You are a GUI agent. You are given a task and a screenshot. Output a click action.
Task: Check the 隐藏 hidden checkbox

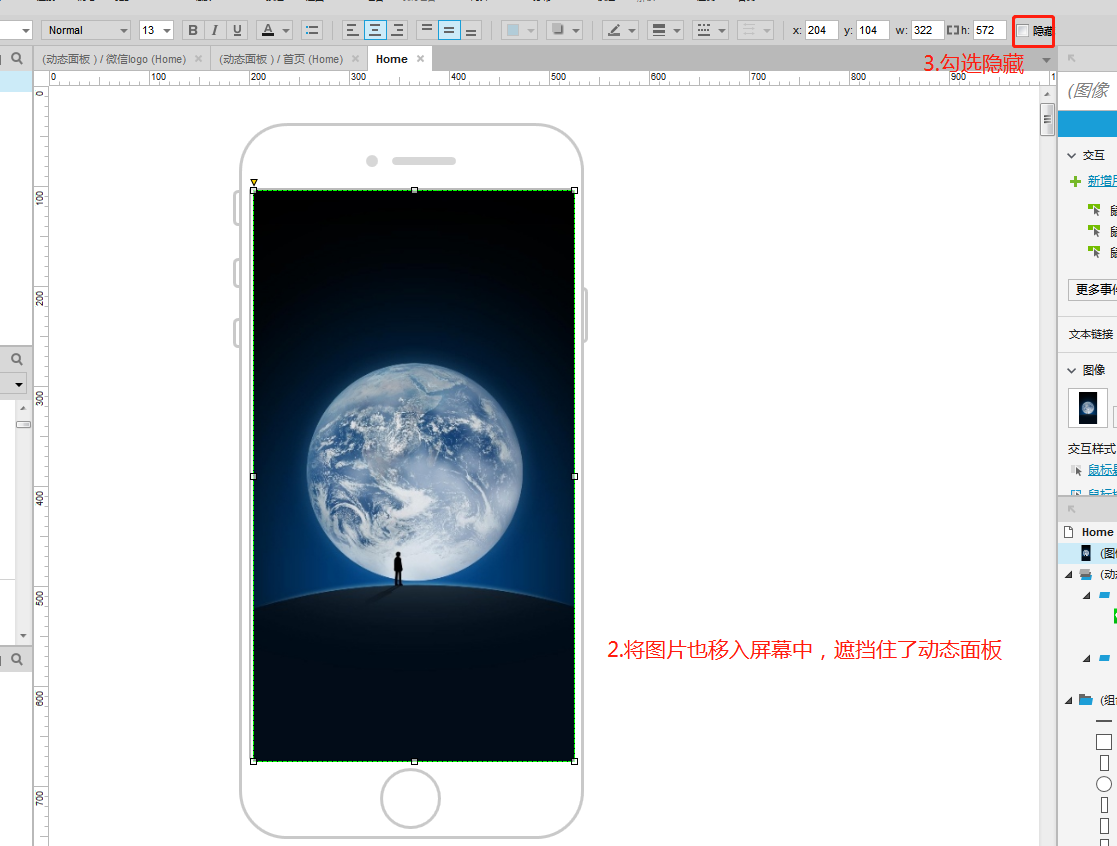click(x=1022, y=31)
